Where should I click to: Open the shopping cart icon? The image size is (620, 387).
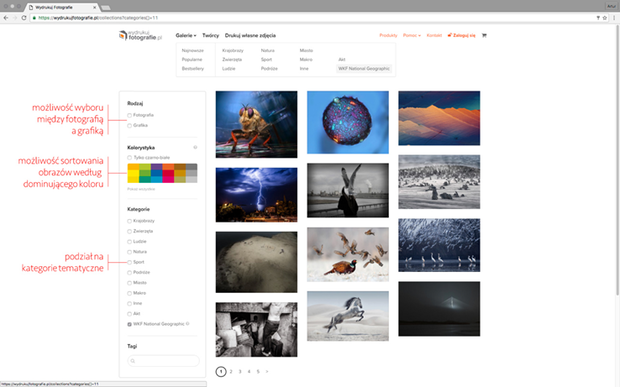(x=484, y=35)
